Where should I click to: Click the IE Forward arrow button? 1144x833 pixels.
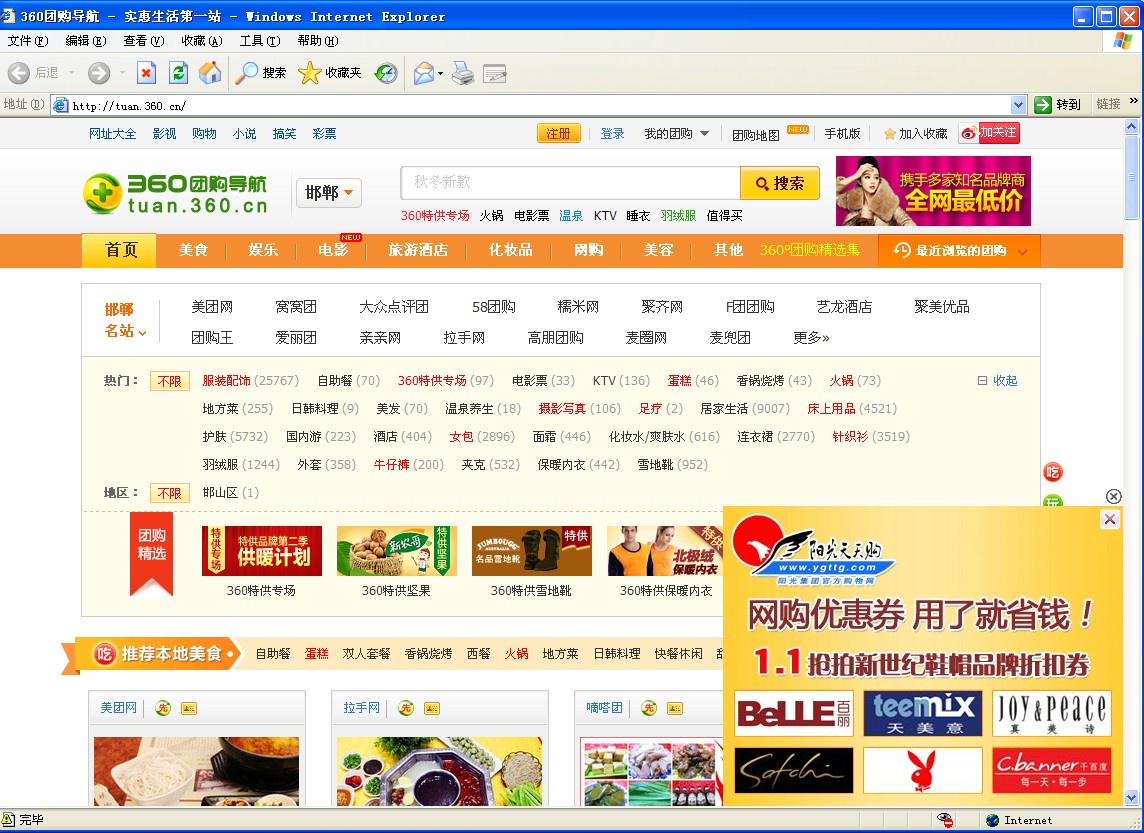point(98,73)
